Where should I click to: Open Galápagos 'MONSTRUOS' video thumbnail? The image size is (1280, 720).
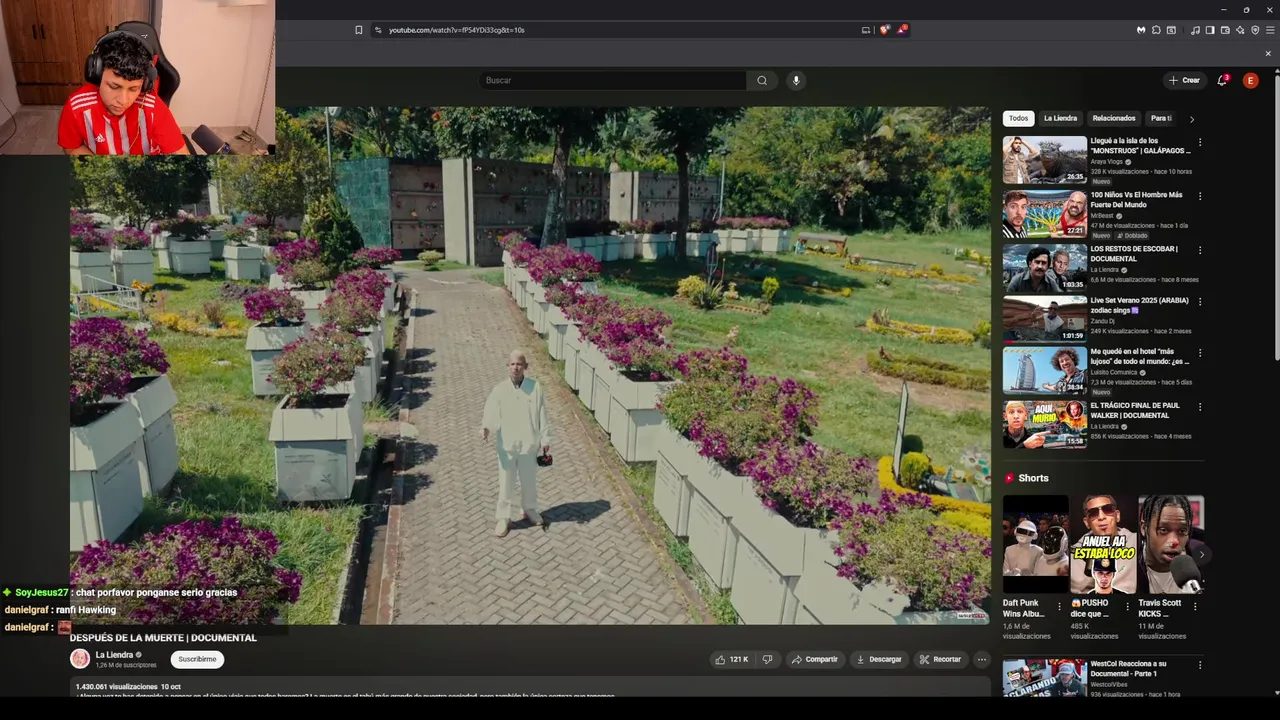1044,160
